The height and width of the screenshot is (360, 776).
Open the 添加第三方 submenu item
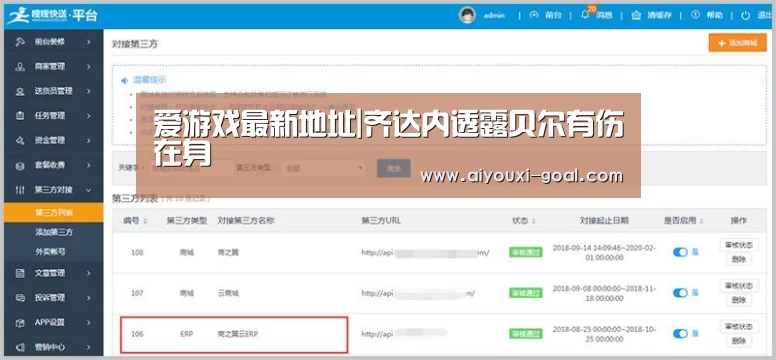click(53, 232)
